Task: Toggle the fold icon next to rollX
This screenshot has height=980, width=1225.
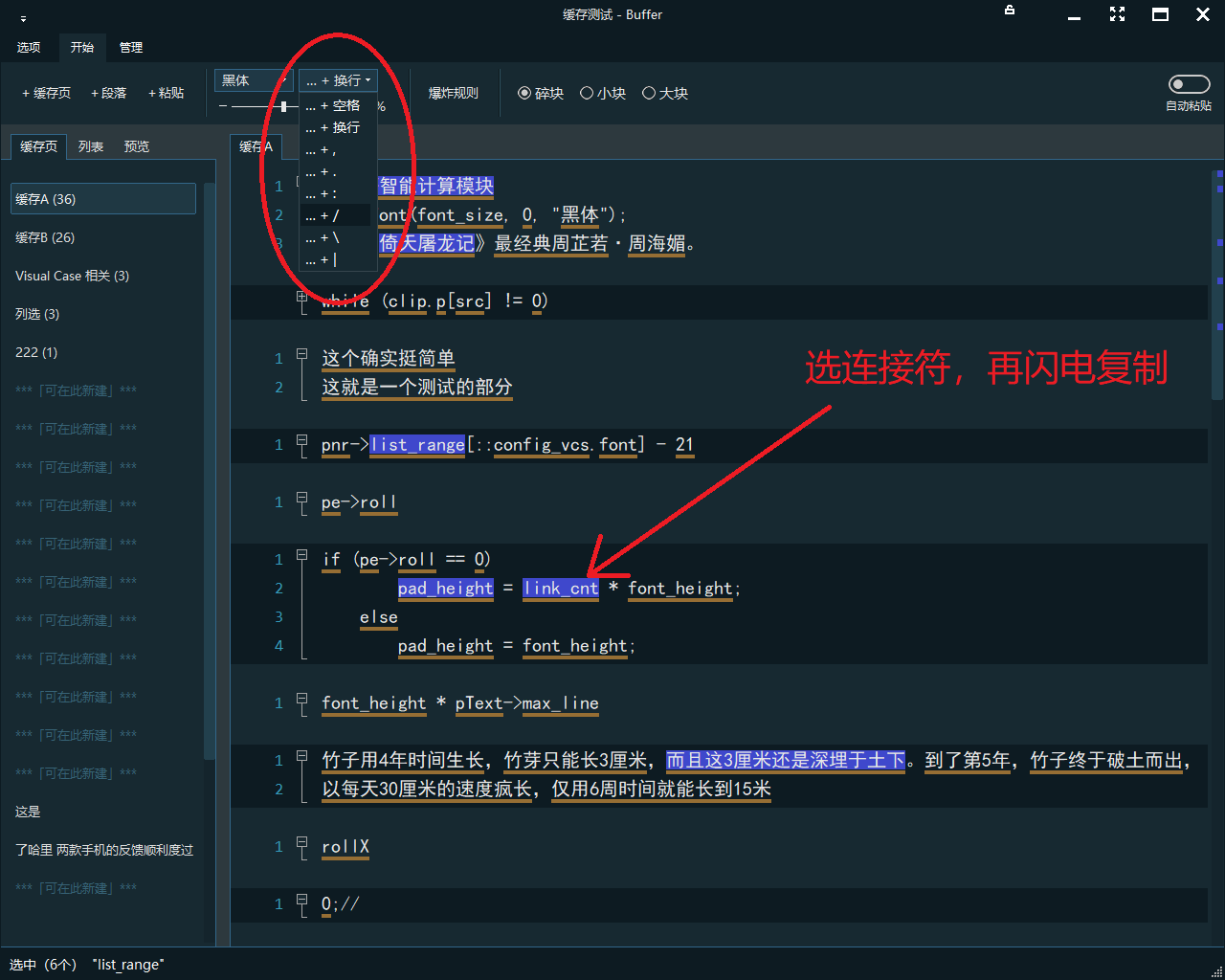Action: coord(302,843)
